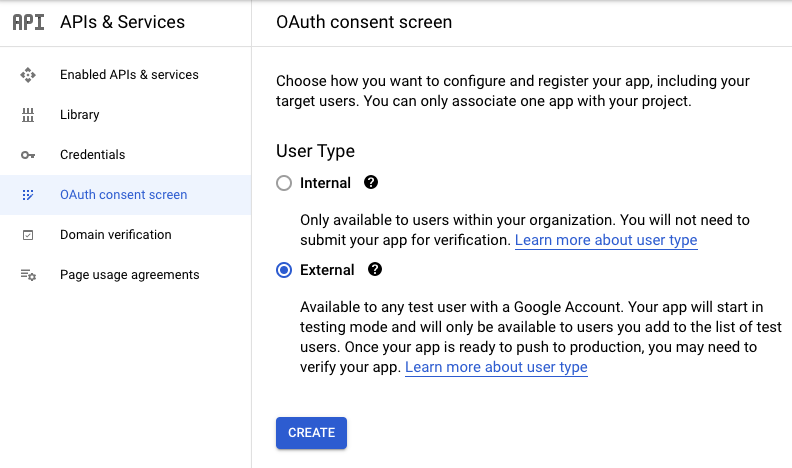Open Domain verification section

pyautogui.click(x=125, y=235)
